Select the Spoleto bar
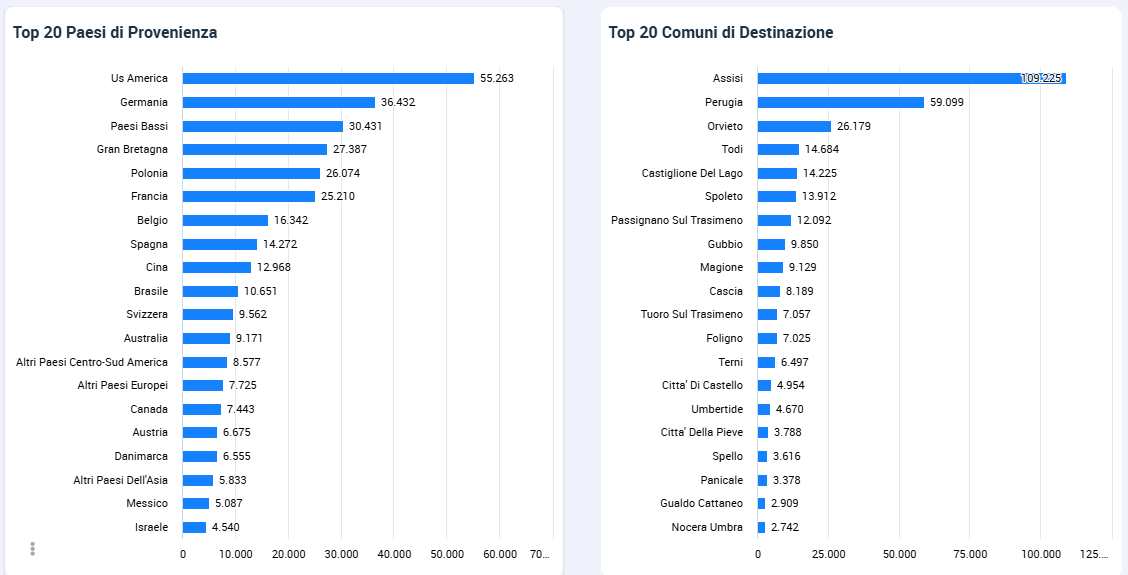This screenshot has height=575, width=1128. coord(777,196)
